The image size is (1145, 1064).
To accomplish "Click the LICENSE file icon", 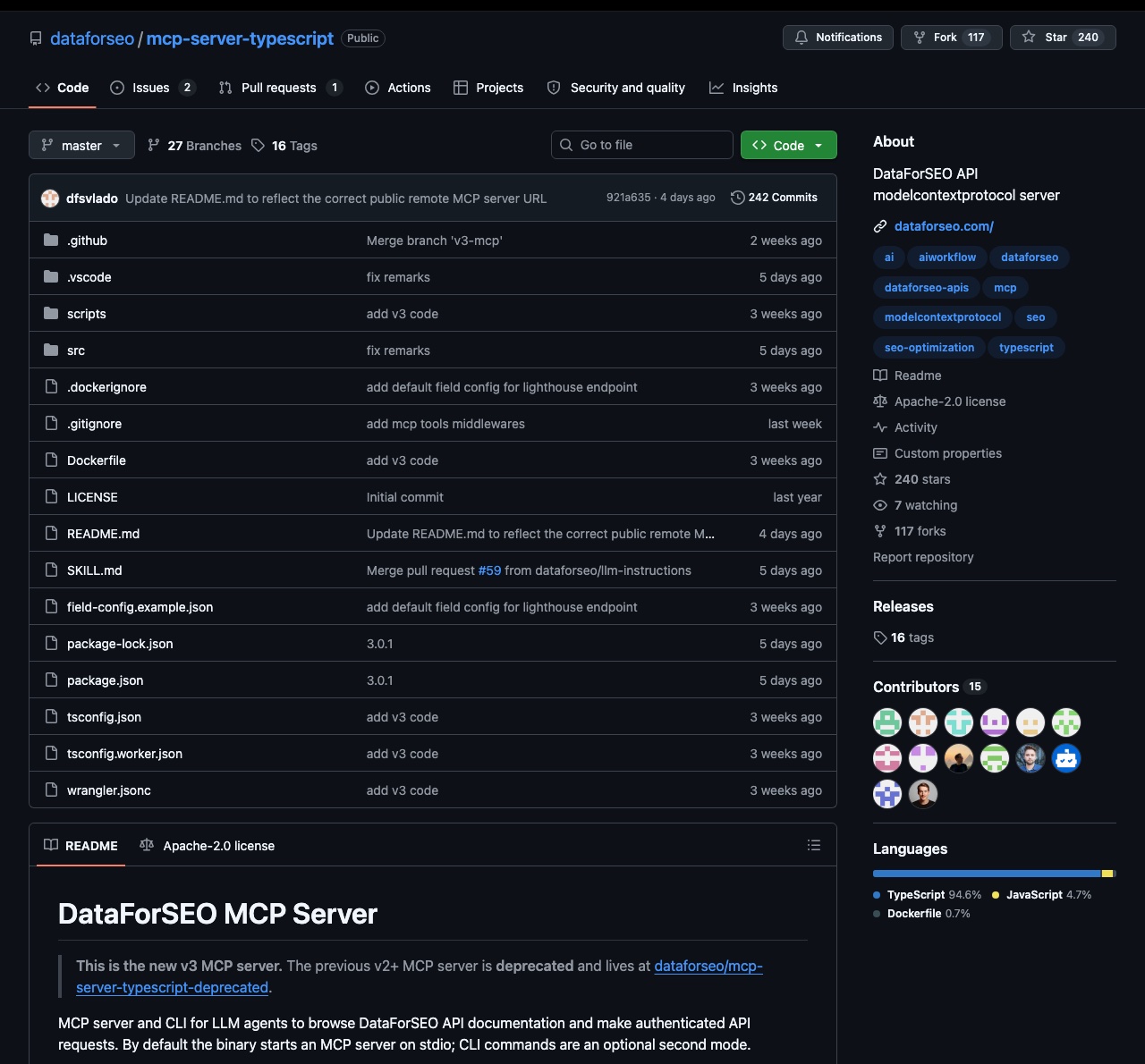I will (x=51, y=497).
